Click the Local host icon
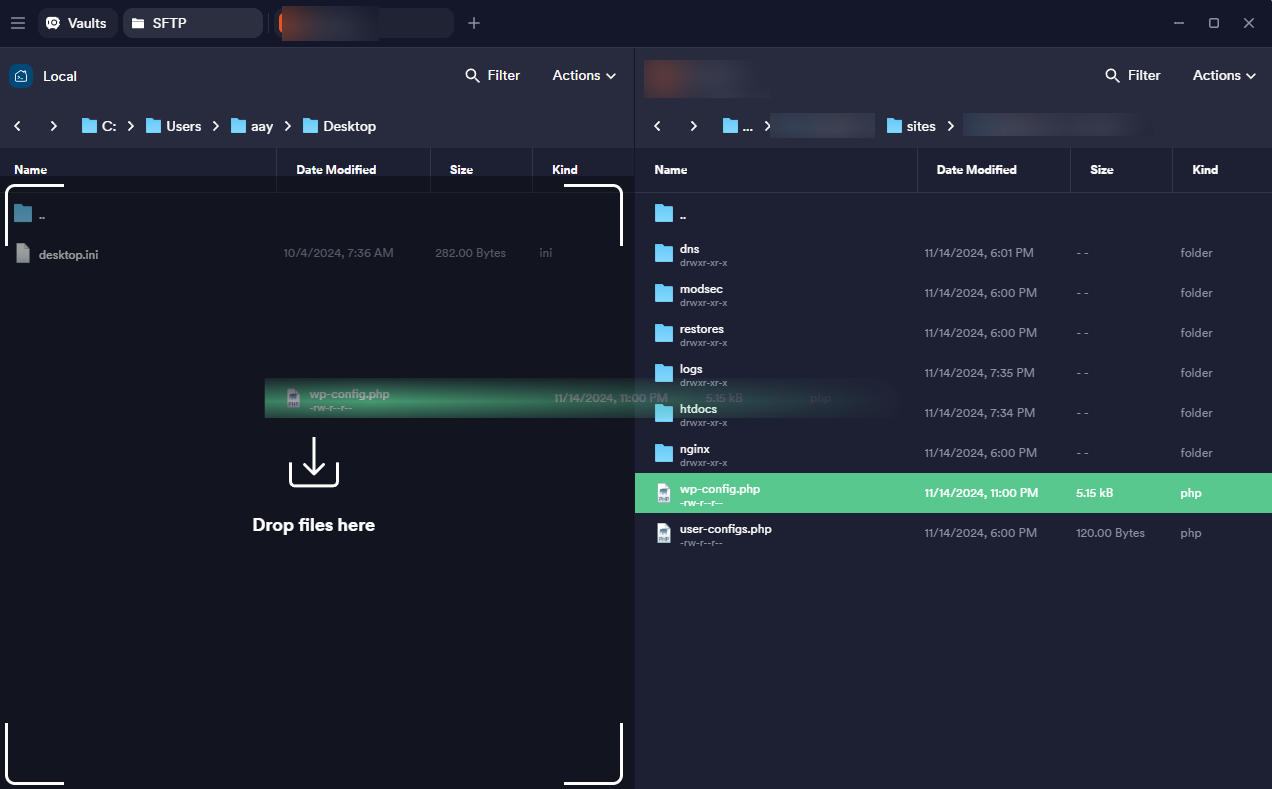 point(21,76)
